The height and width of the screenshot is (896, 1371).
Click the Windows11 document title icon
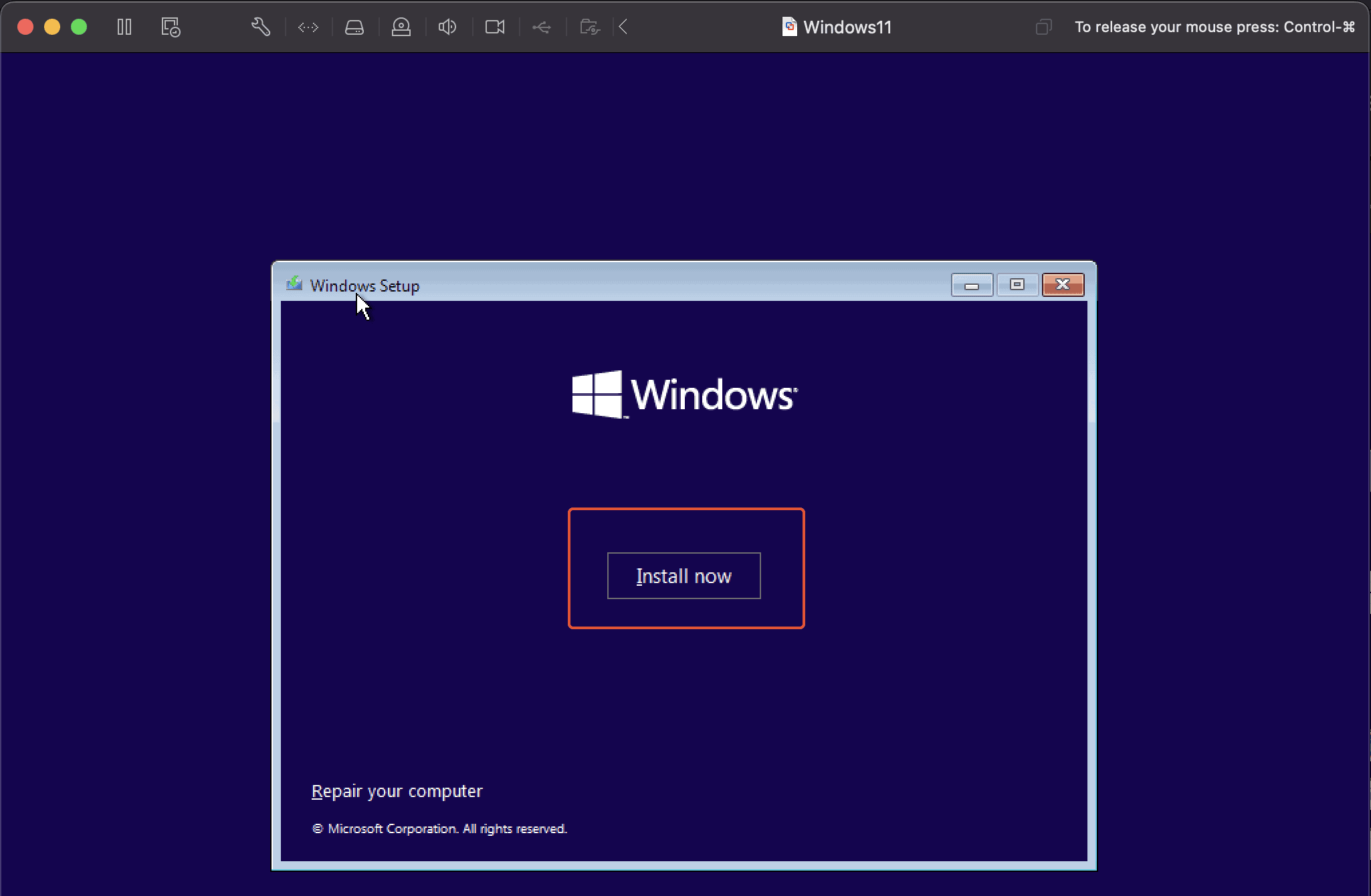[x=790, y=27]
